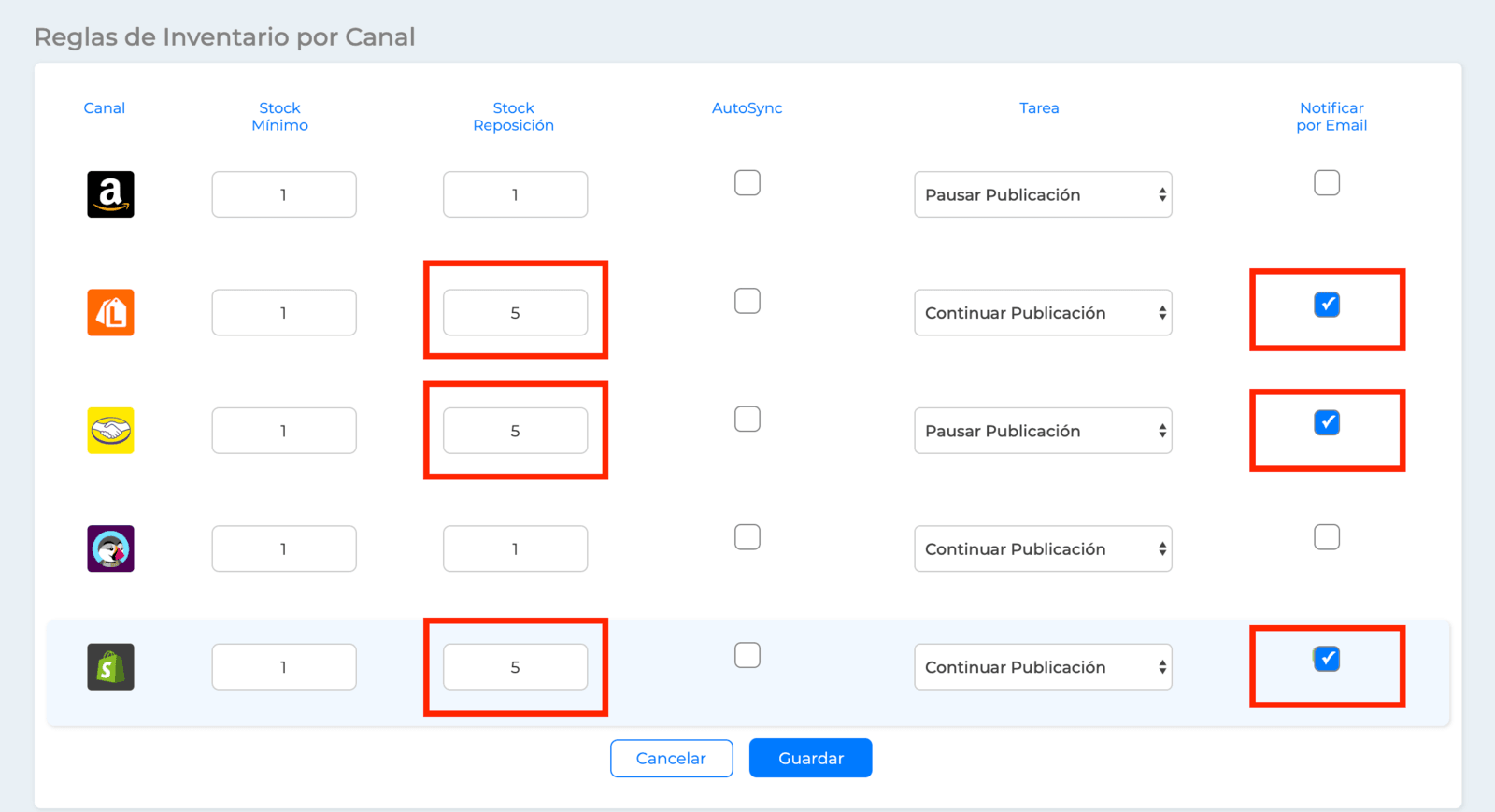Open the Tarea dropdown for Amazon
Viewport: 1495px width, 812px height.
pyautogui.click(x=1043, y=194)
